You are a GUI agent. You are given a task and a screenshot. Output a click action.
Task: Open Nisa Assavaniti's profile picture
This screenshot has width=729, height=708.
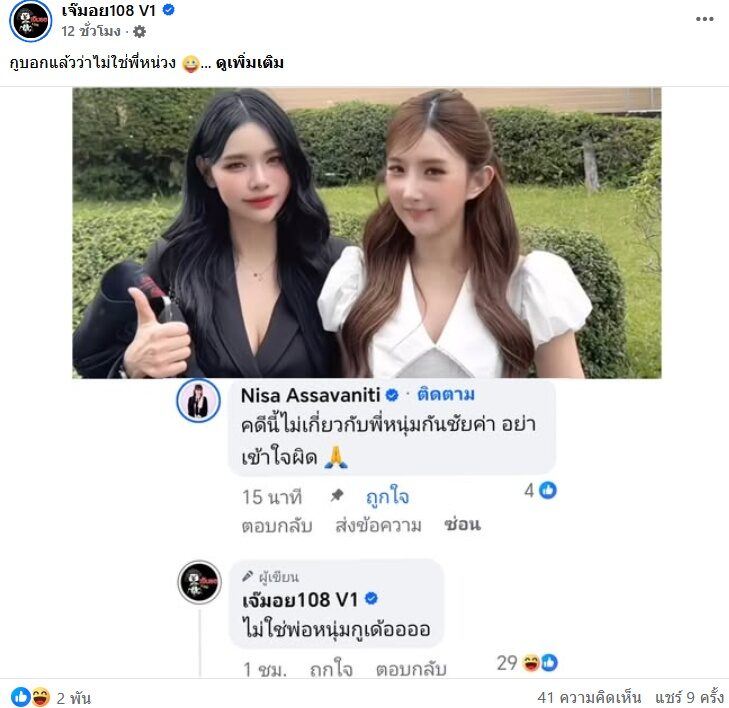click(199, 400)
